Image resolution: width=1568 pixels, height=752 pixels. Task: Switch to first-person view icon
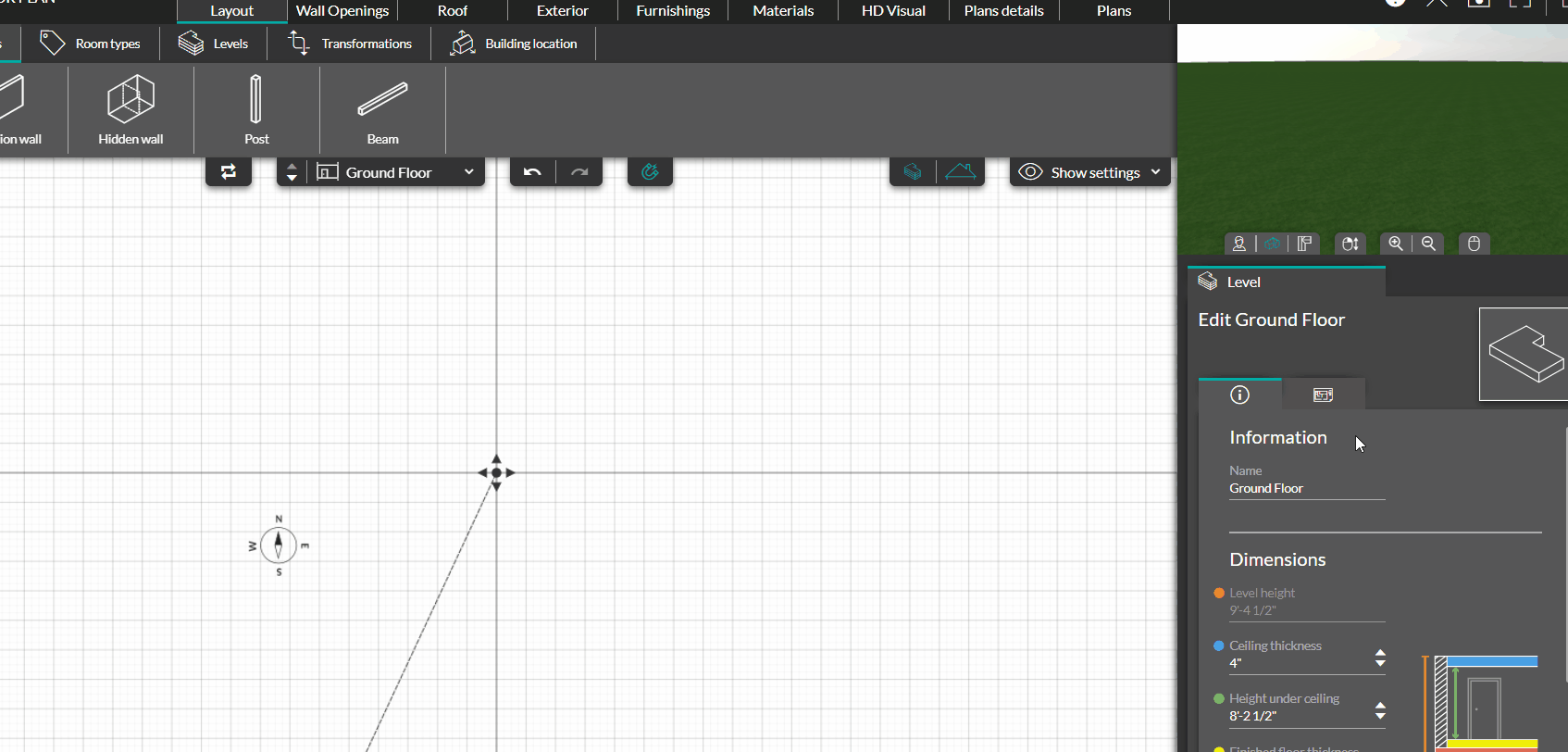[1239, 244]
